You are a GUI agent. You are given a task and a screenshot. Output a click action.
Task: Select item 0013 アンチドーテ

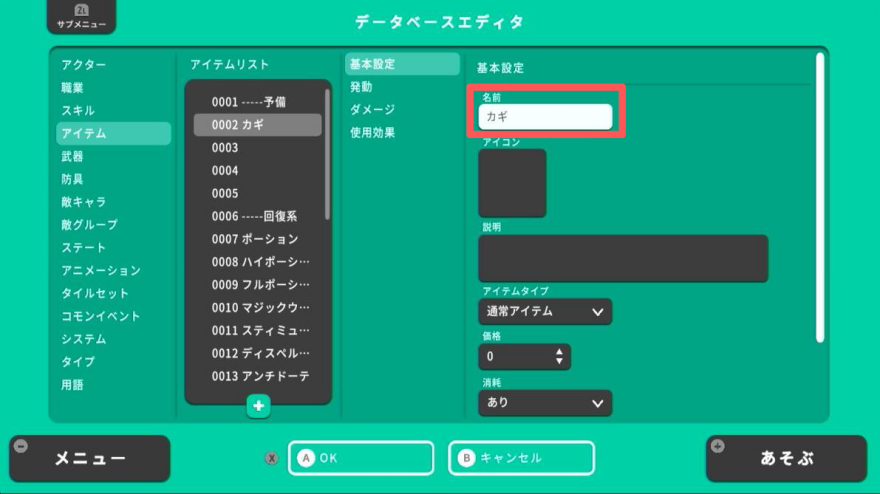[258, 376]
